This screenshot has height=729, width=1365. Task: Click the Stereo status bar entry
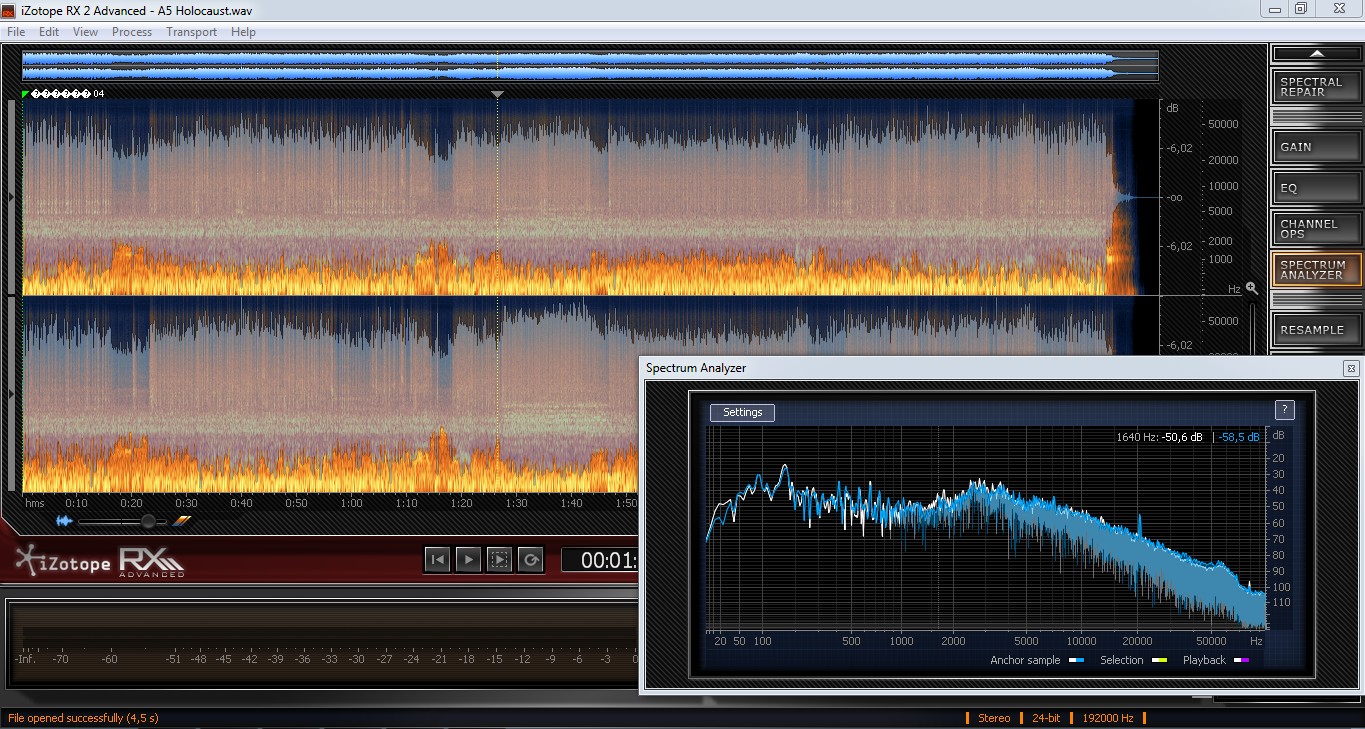tap(994, 718)
